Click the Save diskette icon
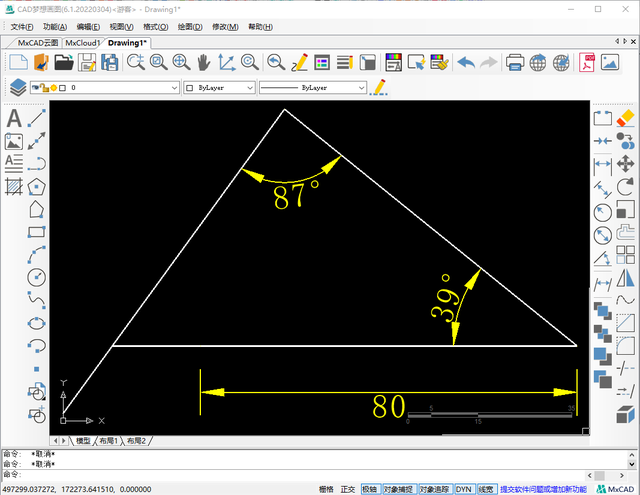 point(87,62)
